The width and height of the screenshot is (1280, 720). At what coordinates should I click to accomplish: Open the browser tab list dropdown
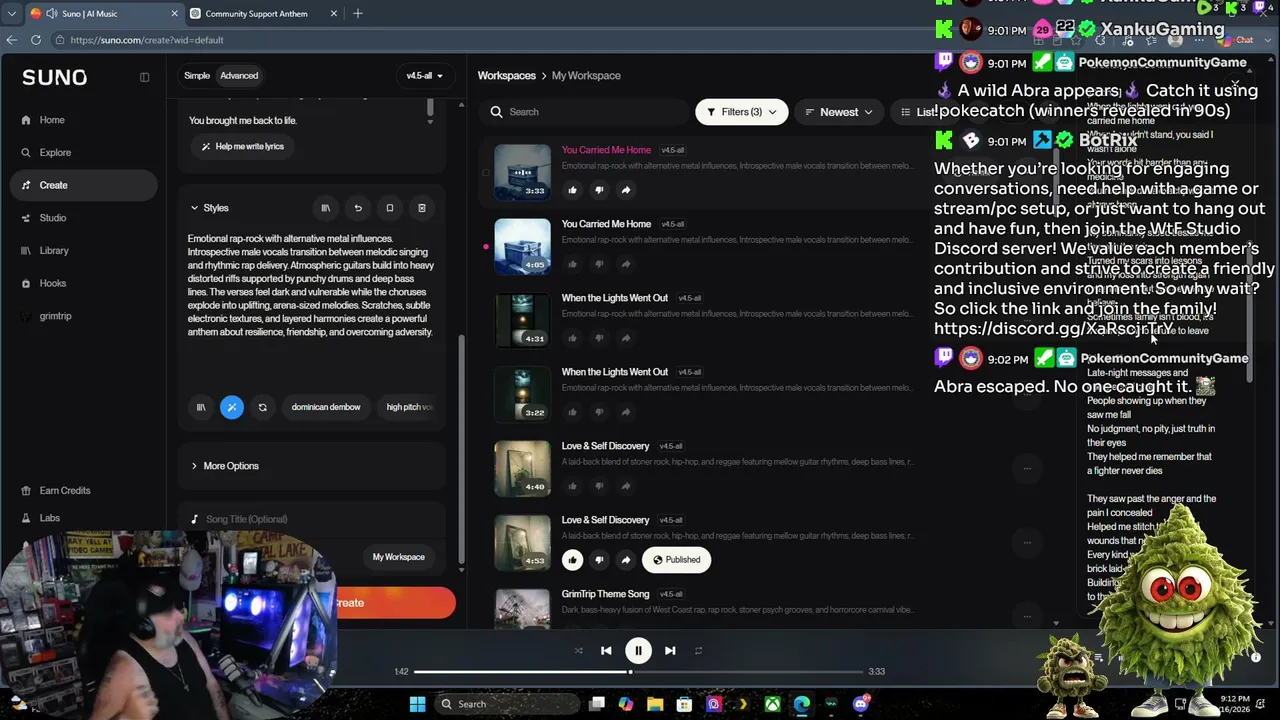11,14
